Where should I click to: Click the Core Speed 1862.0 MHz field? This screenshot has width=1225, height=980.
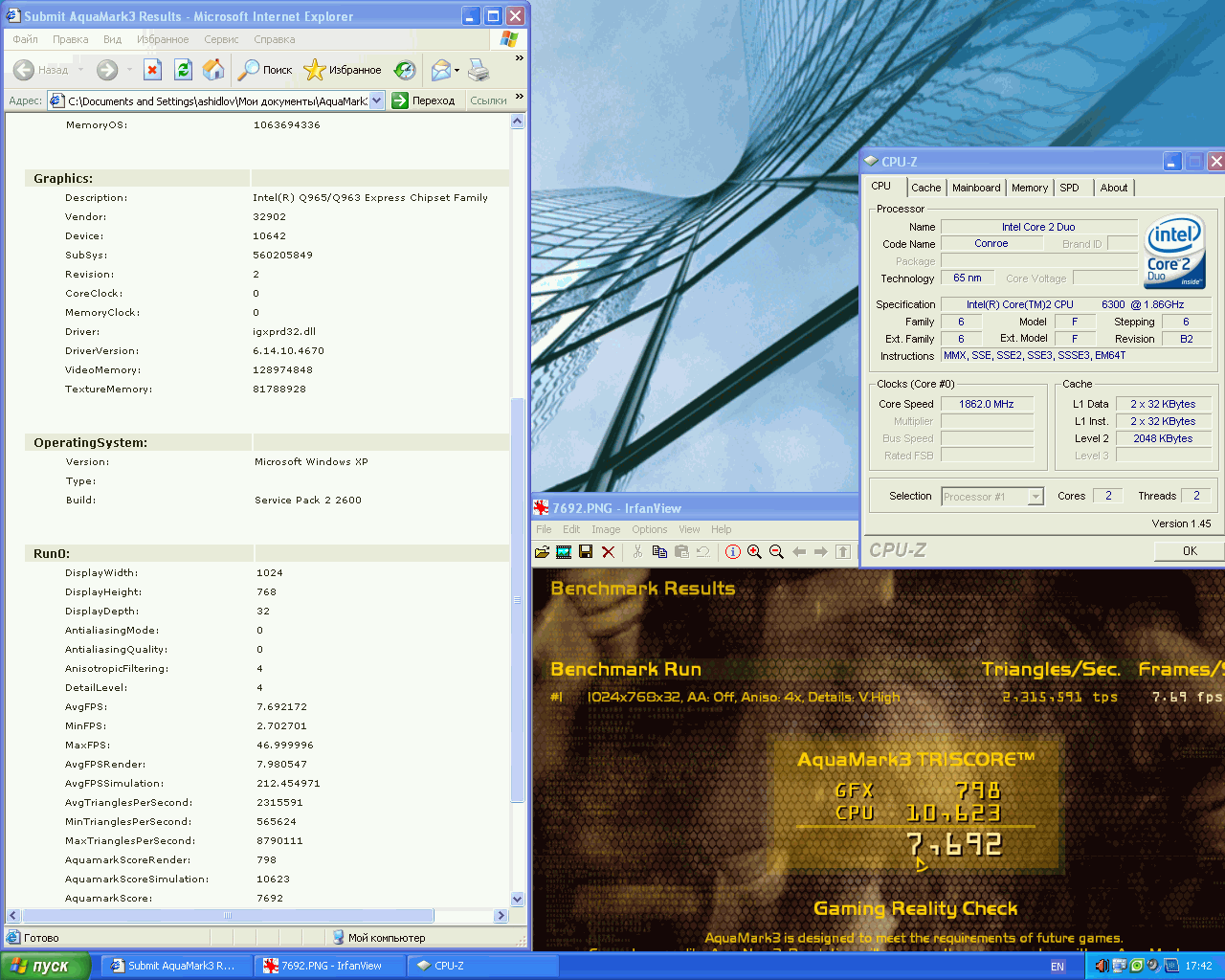(987, 404)
